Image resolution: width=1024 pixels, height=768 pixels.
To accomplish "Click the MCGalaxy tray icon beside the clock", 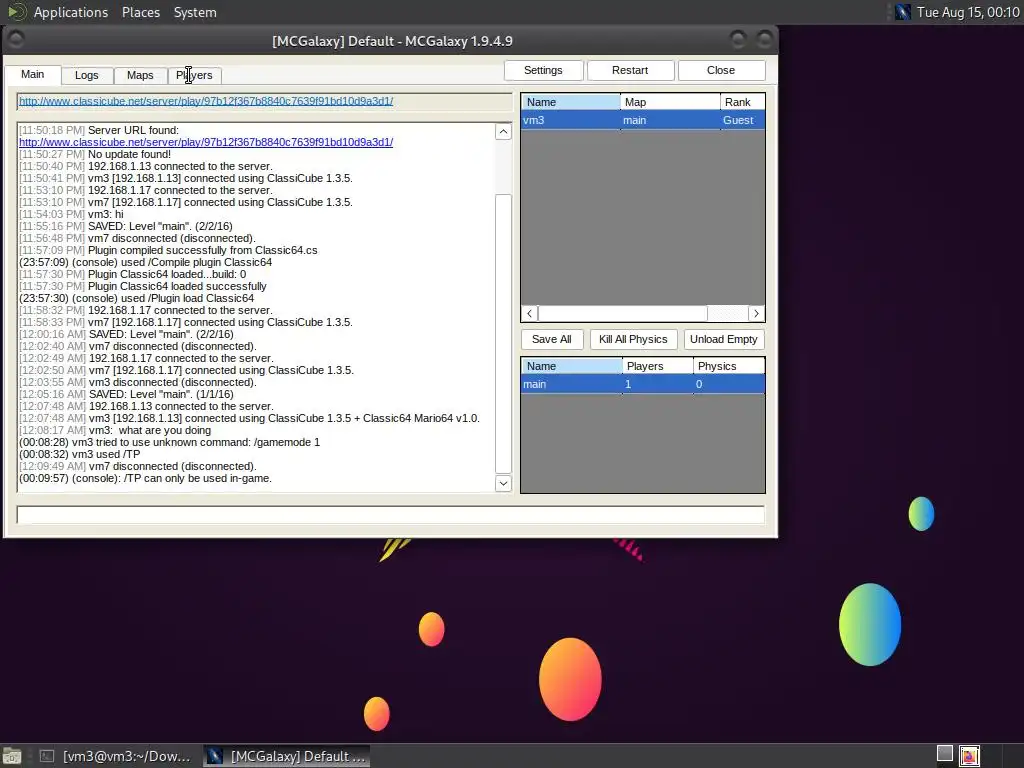I will click(903, 12).
